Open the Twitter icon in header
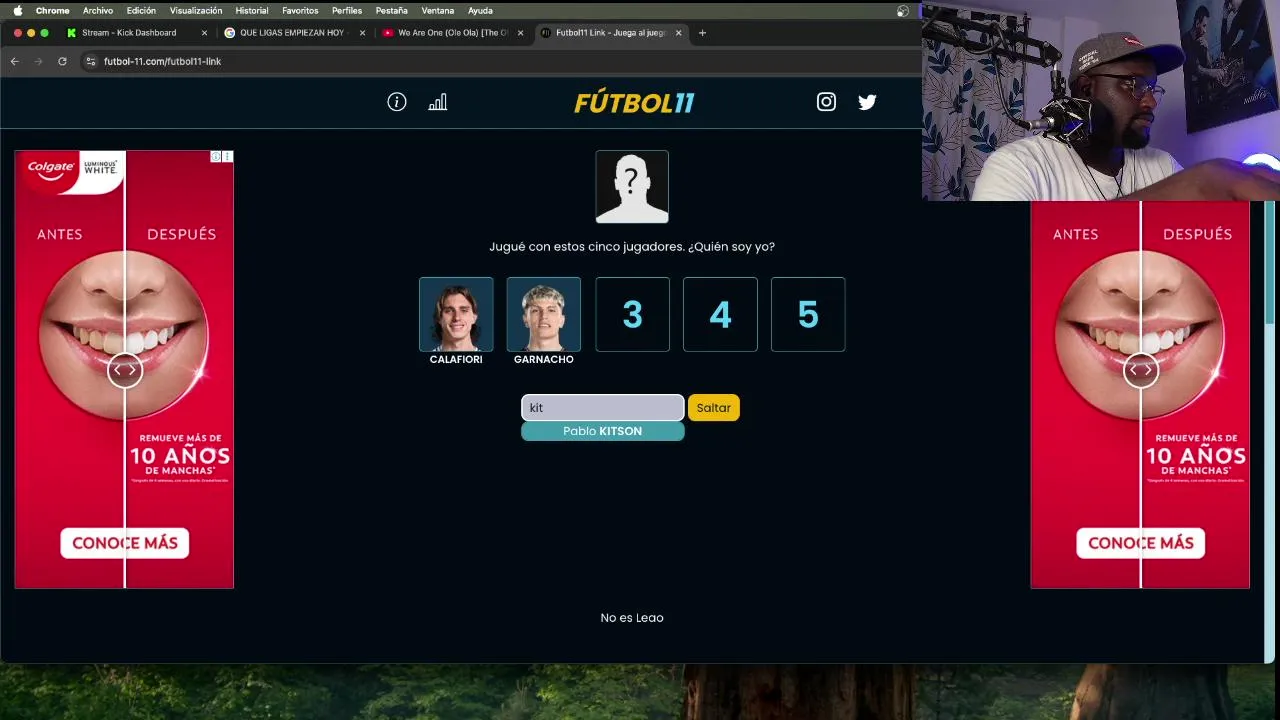 tap(867, 102)
